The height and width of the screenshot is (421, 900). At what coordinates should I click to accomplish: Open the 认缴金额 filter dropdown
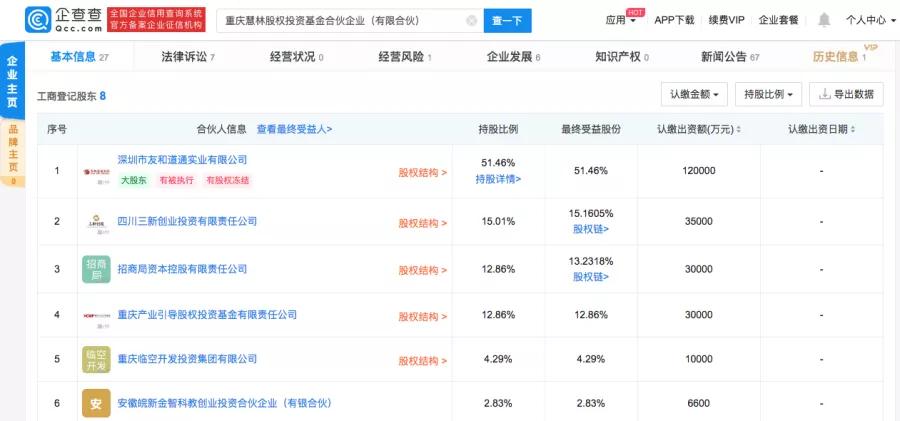(x=695, y=94)
